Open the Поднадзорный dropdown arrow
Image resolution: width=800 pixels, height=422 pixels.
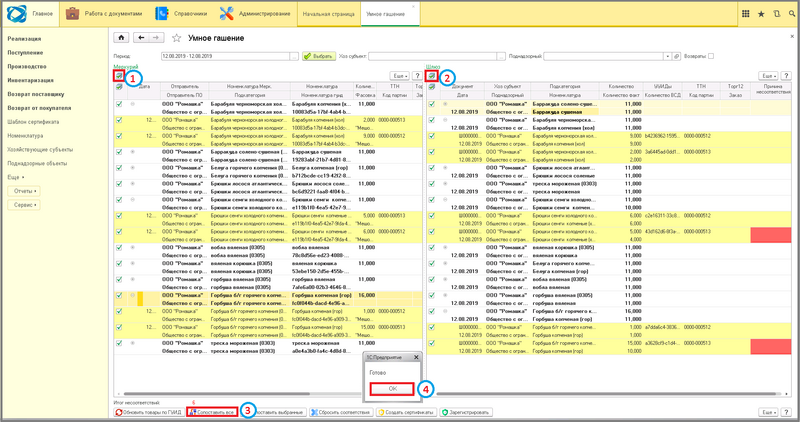tap(667, 56)
